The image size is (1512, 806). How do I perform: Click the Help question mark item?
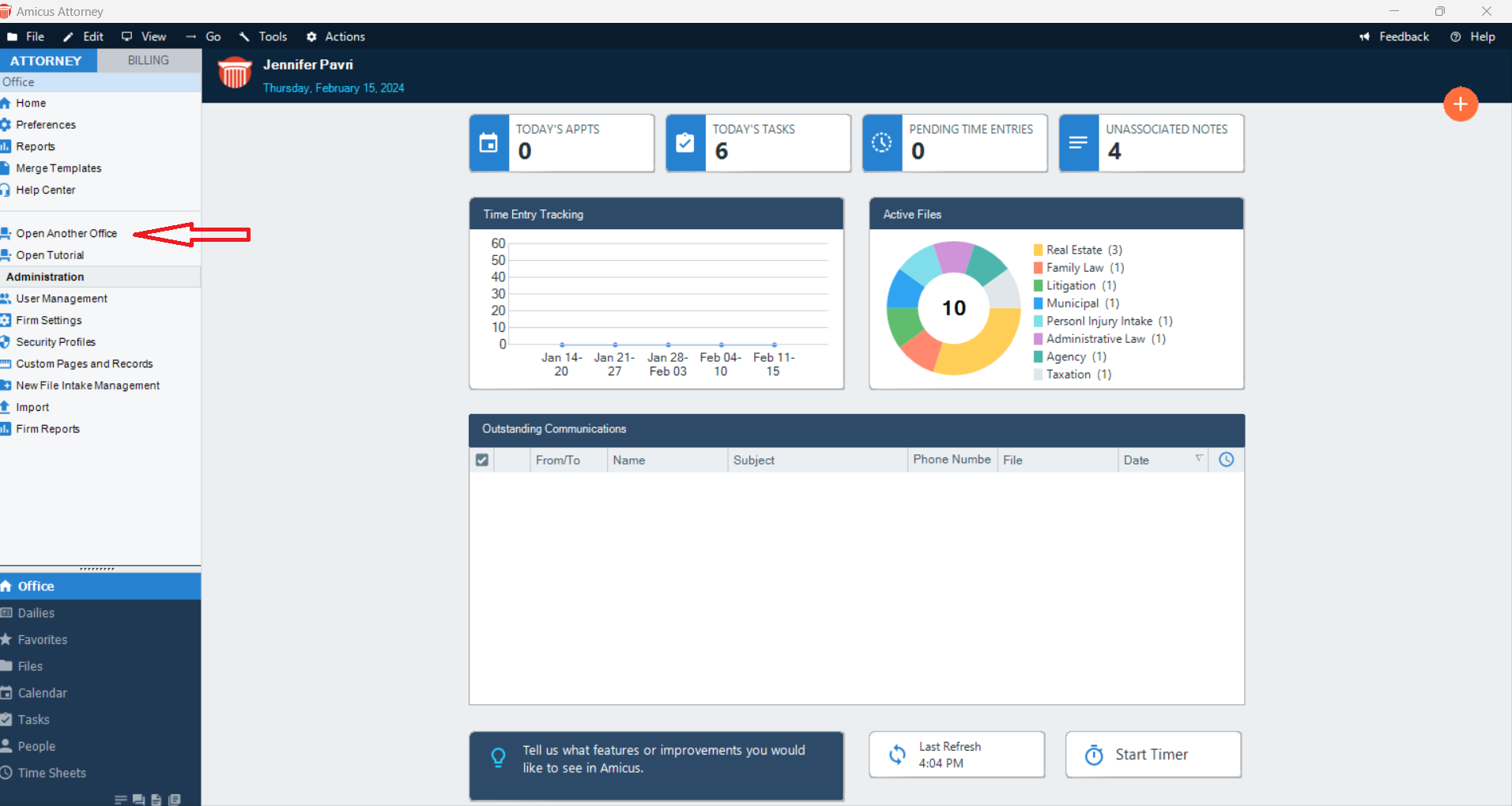pyautogui.click(x=1472, y=36)
